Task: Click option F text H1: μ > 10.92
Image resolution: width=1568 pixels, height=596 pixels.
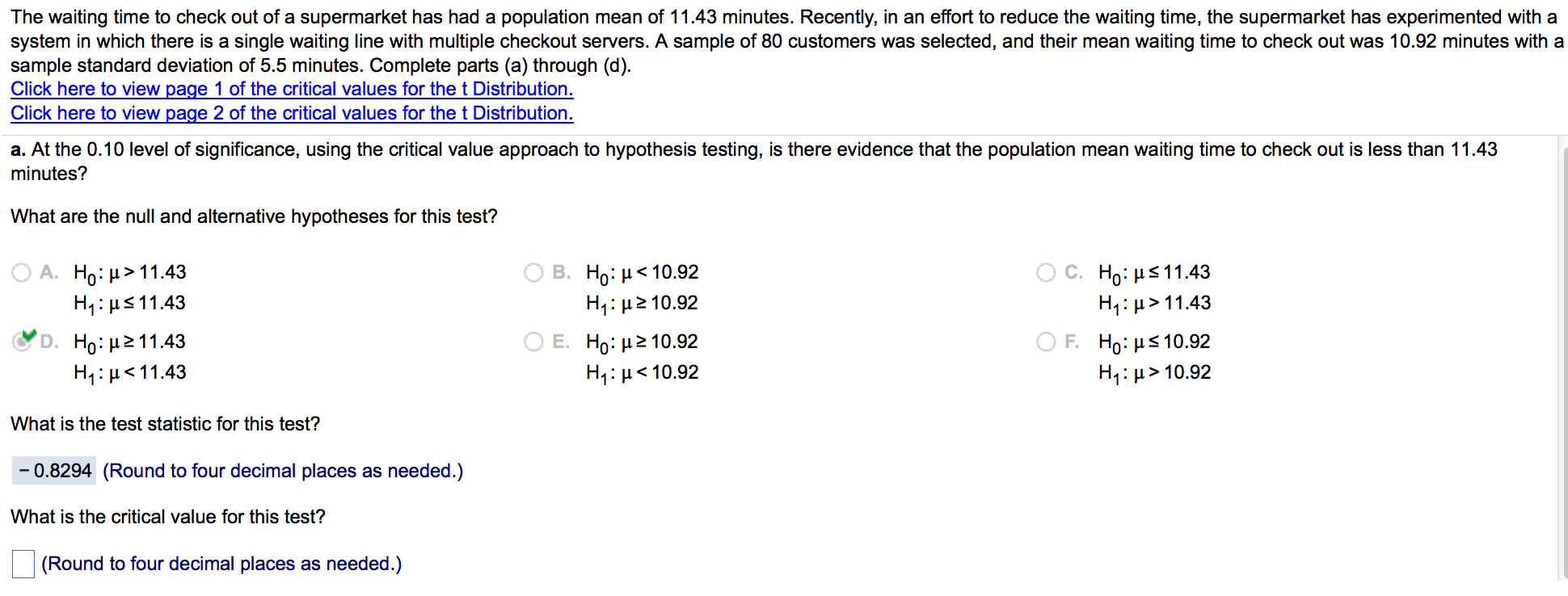Action: pos(1154,373)
